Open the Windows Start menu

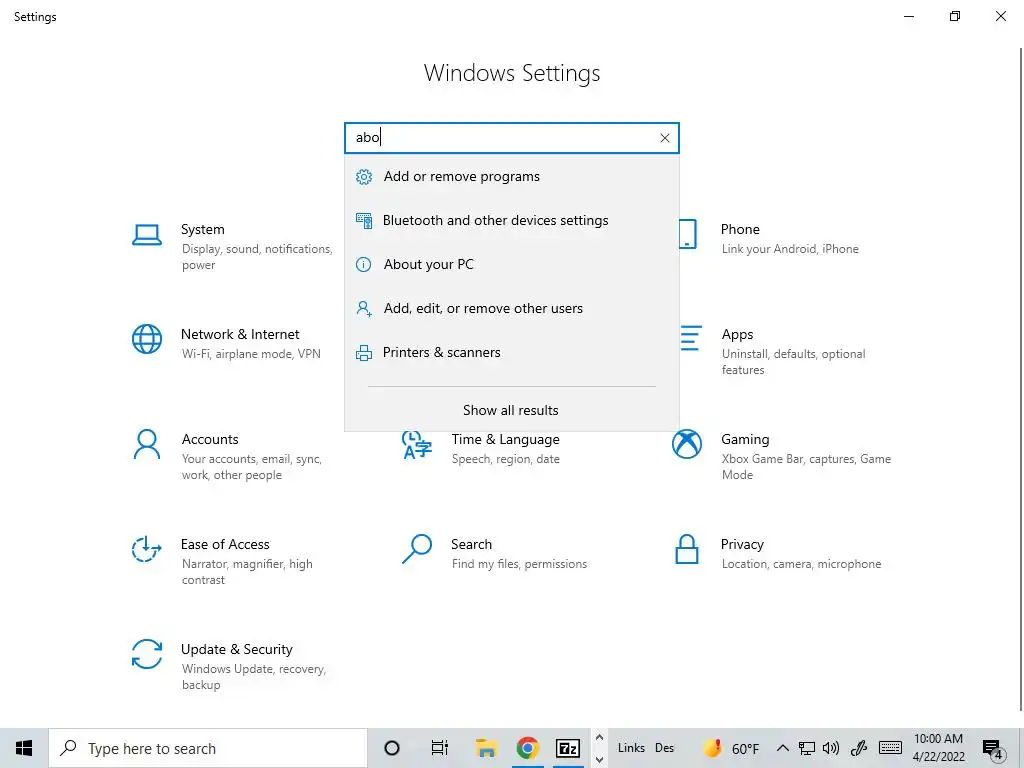pos(24,748)
